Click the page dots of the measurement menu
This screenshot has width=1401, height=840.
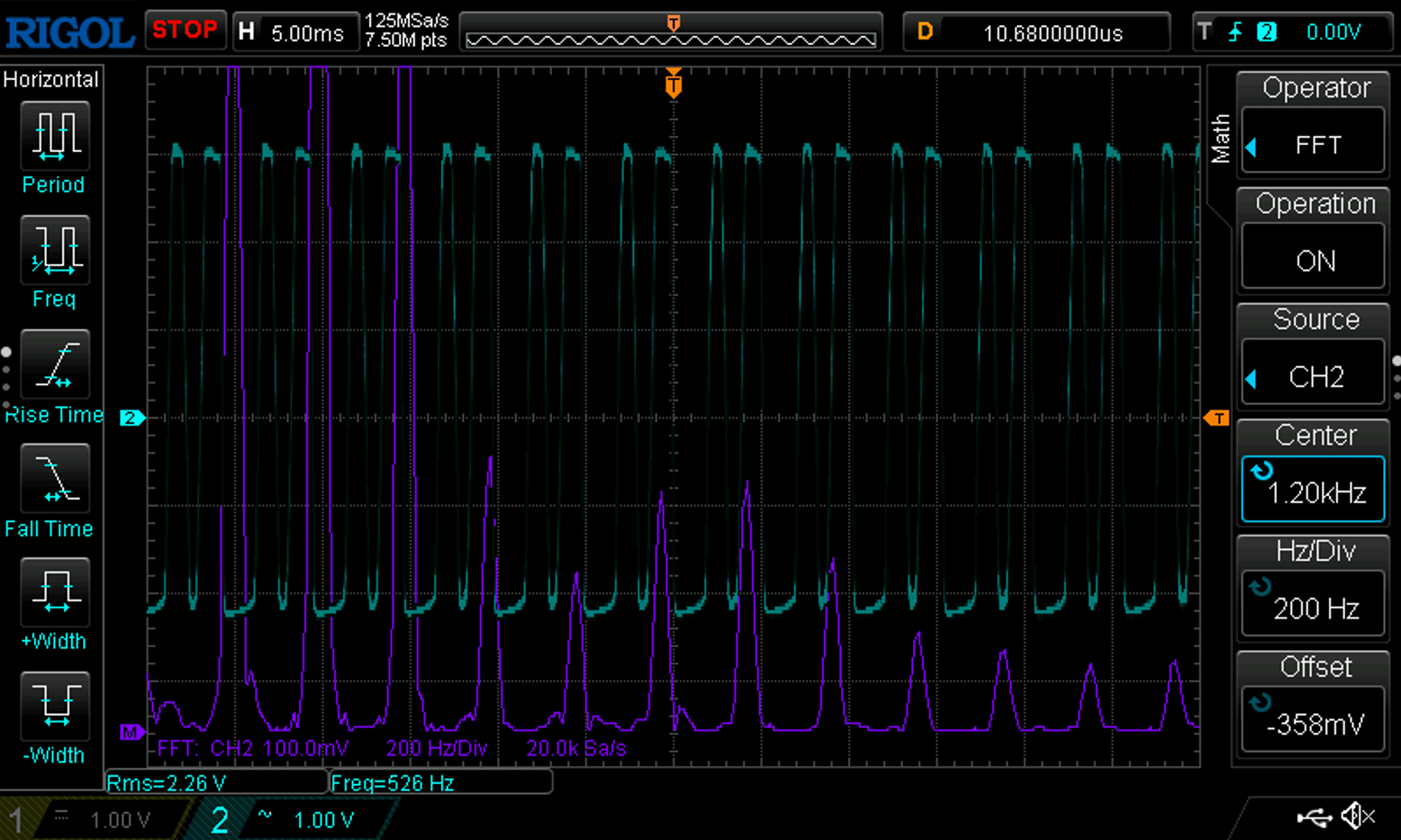pos(6,378)
